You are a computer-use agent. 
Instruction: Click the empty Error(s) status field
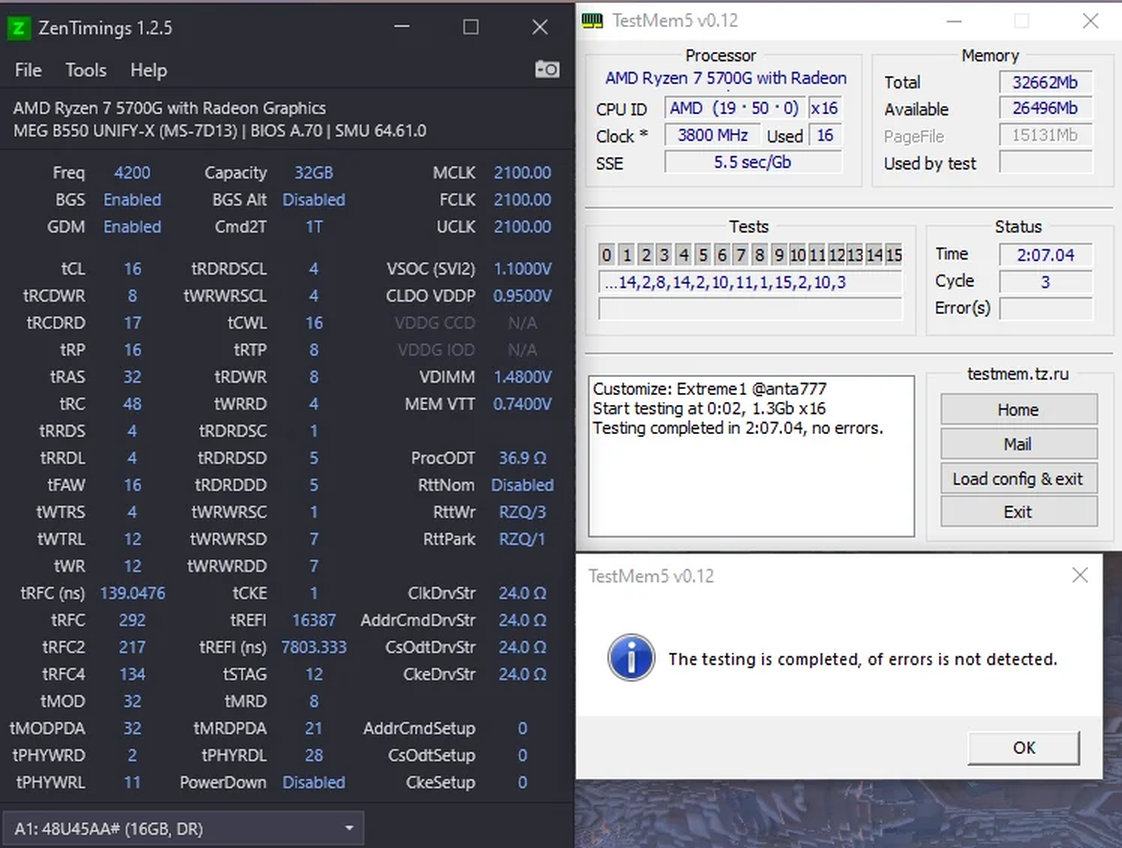1045,308
